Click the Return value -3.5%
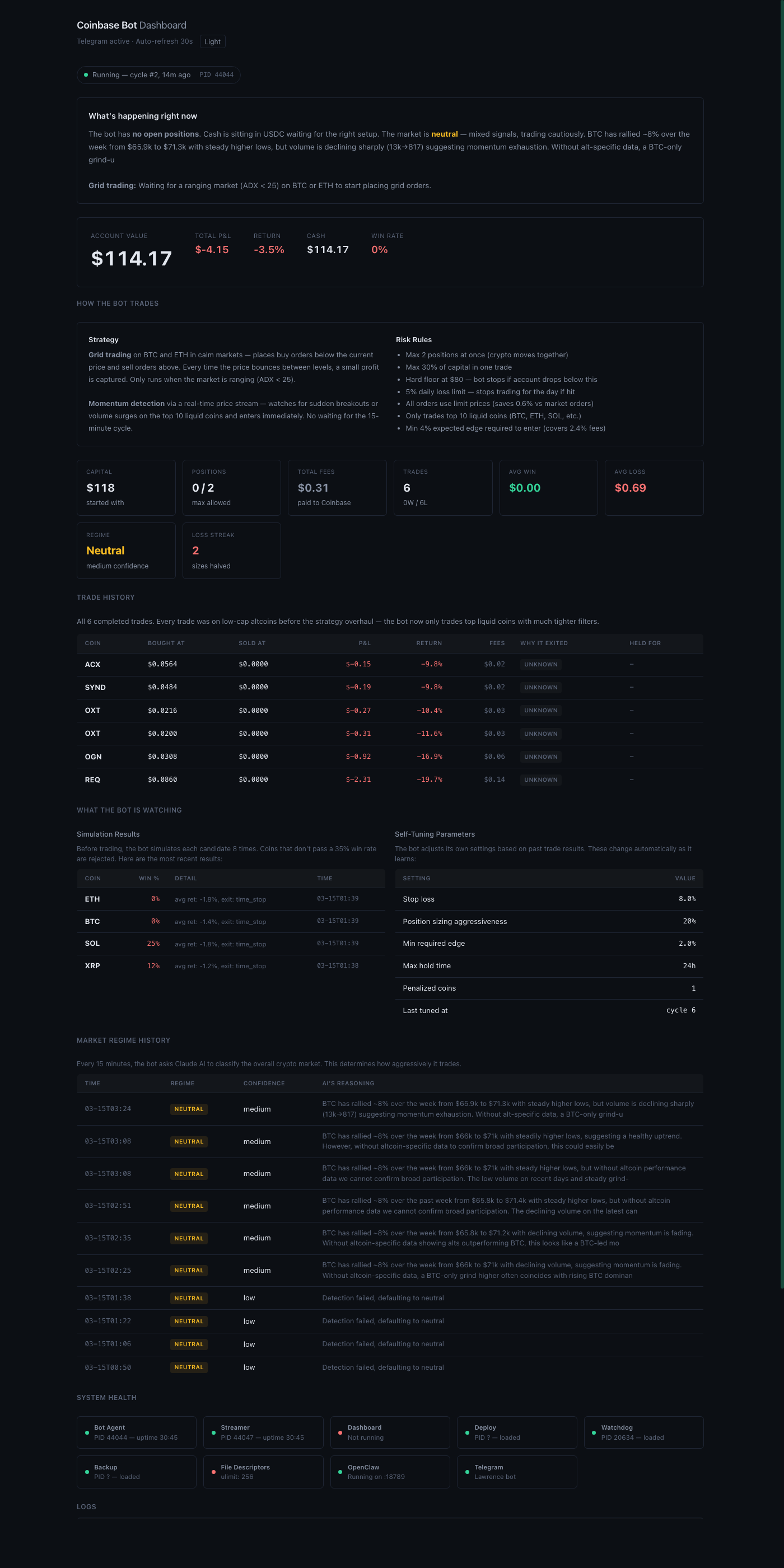Screen dimensions: 784x1568 [x=269, y=250]
